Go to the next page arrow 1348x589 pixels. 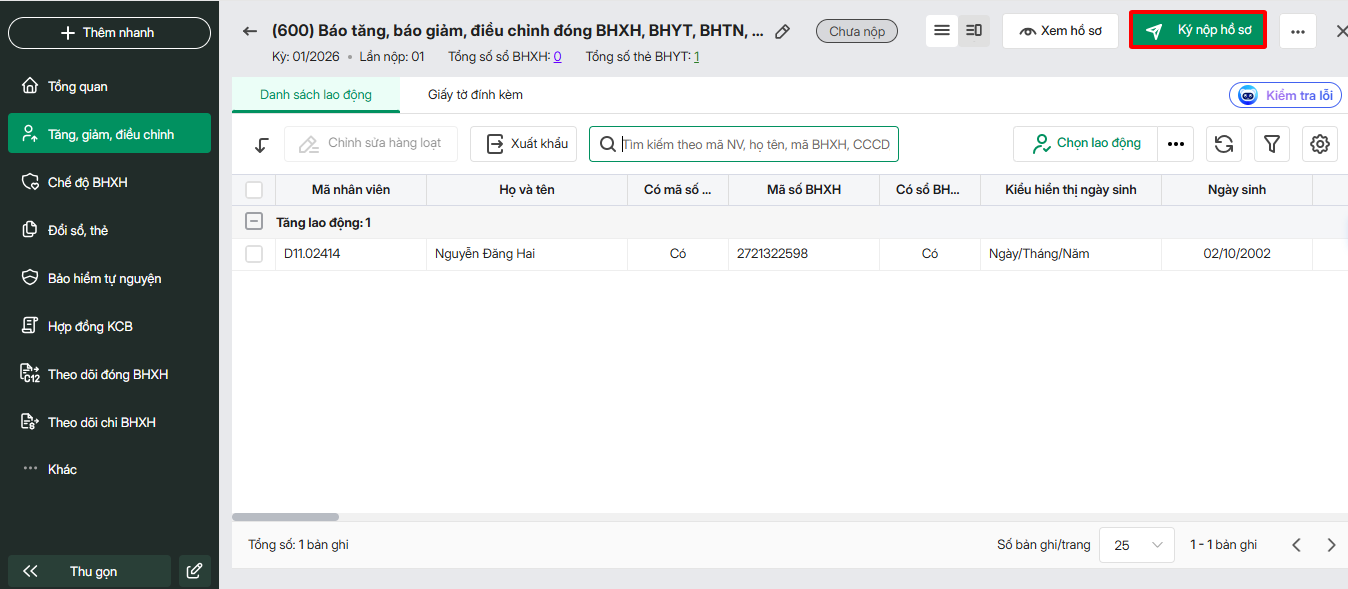point(1331,545)
